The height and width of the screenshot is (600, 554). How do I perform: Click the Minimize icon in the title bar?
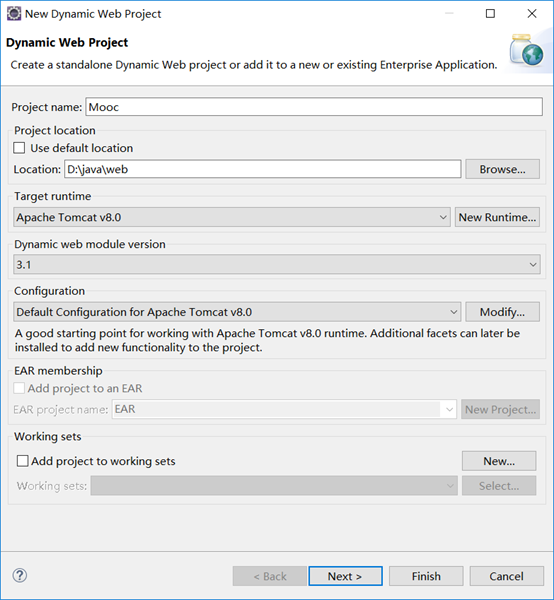pos(449,14)
